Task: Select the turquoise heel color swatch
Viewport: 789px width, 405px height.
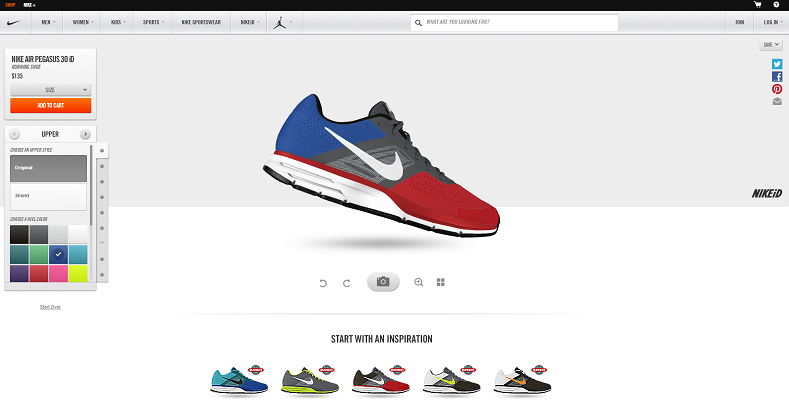Action: coord(78,254)
